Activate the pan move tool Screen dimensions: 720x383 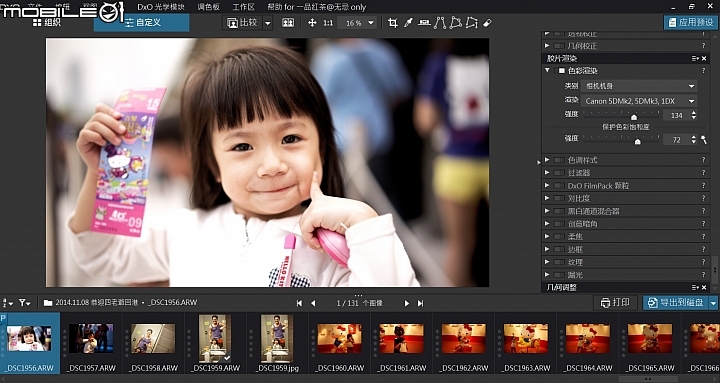(x=312, y=23)
